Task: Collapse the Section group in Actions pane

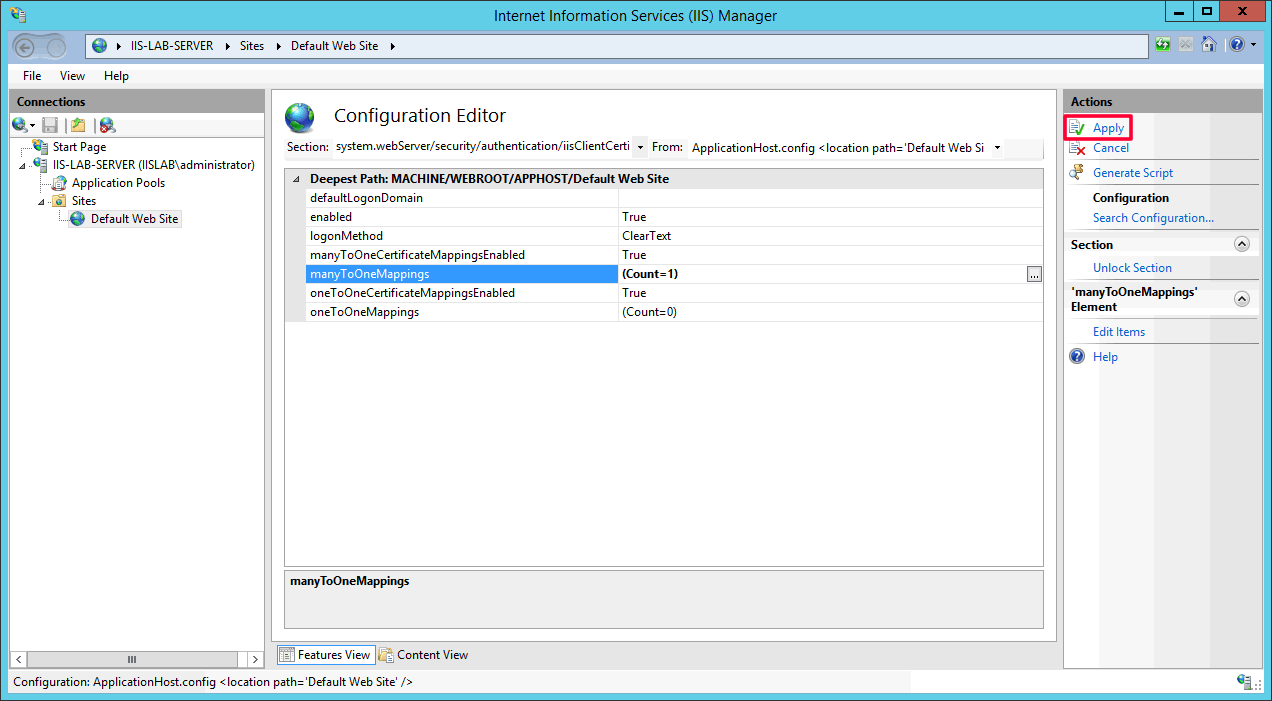Action: 1242,244
